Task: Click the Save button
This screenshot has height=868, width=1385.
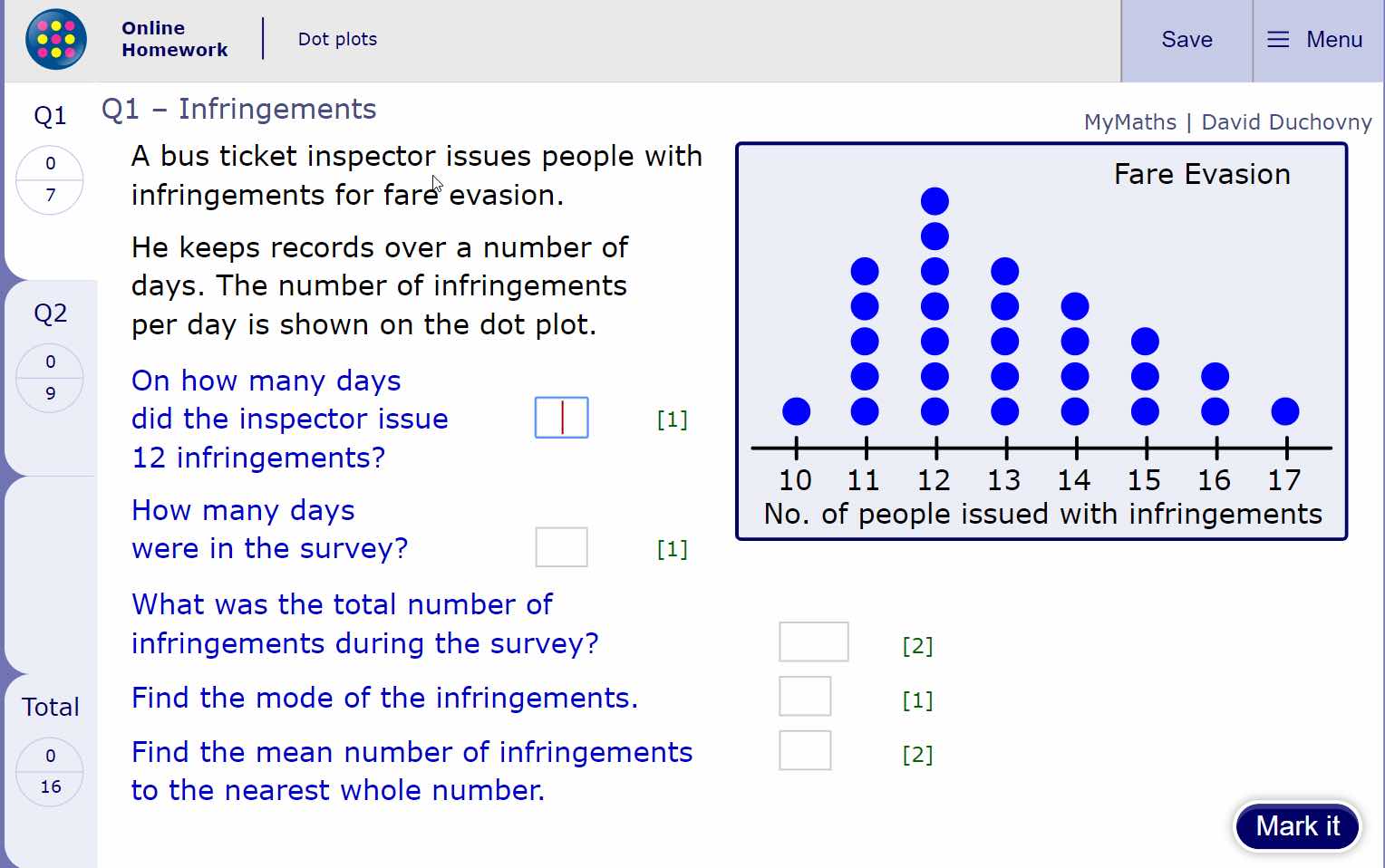Action: pos(1186,40)
